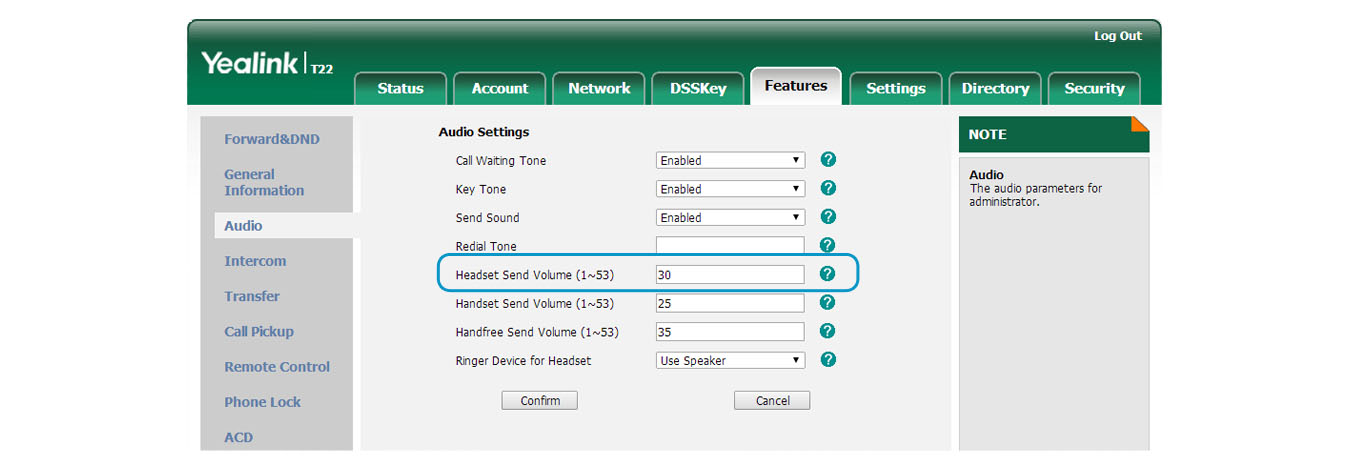Click the Cancel button
The image size is (1366, 472).
click(x=772, y=401)
